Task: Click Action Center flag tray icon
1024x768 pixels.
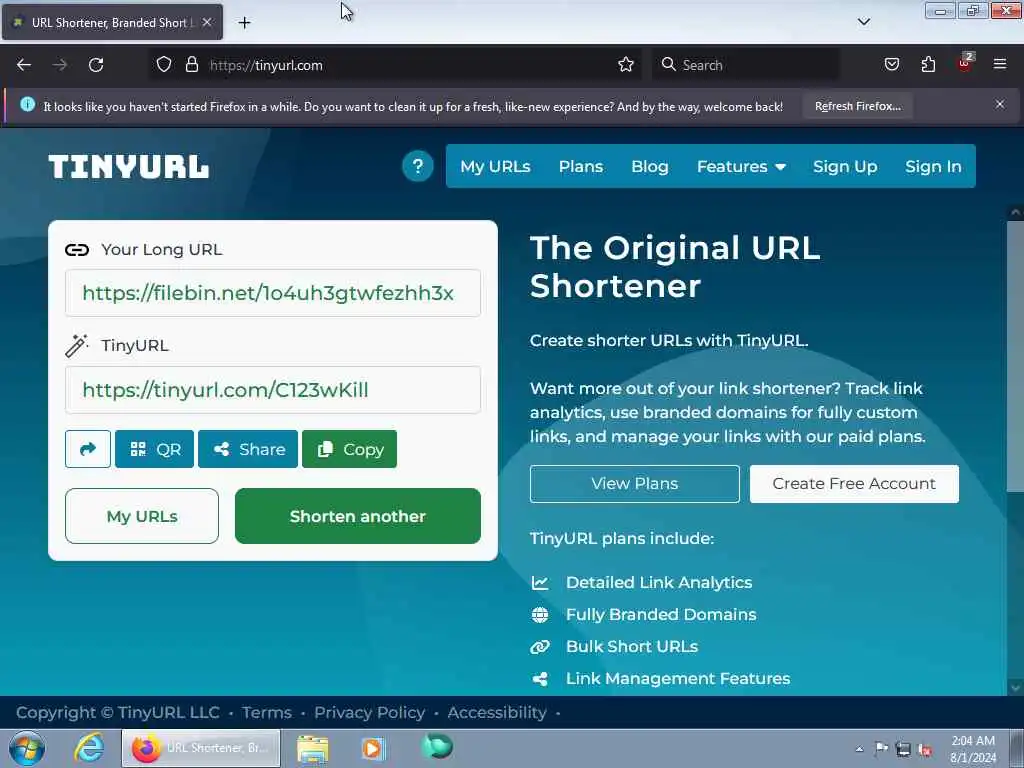Action: click(x=881, y=749)
